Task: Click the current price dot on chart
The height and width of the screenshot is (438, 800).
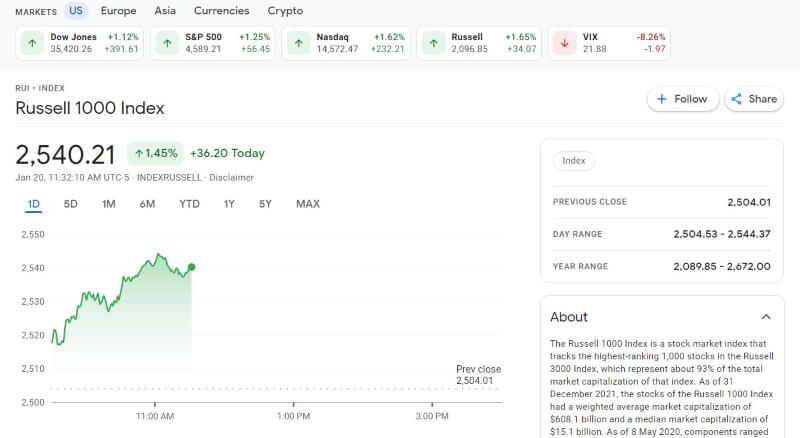Action: pyautogui.click(x=191, y=267)
